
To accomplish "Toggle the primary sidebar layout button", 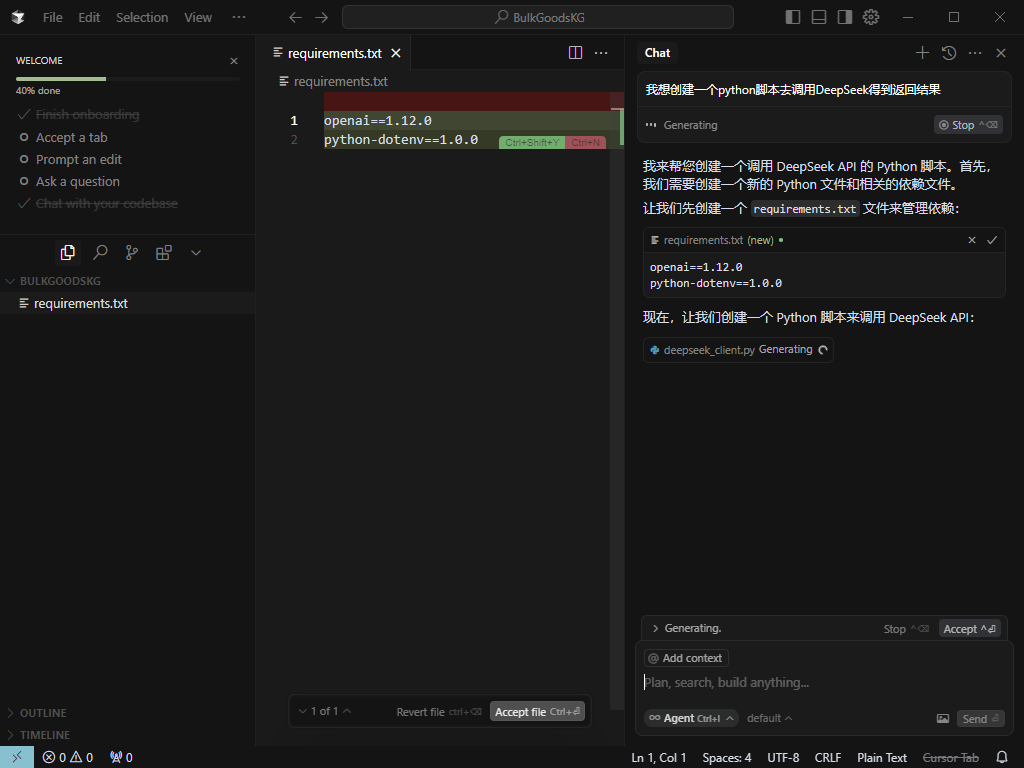I will pos(793,17).
